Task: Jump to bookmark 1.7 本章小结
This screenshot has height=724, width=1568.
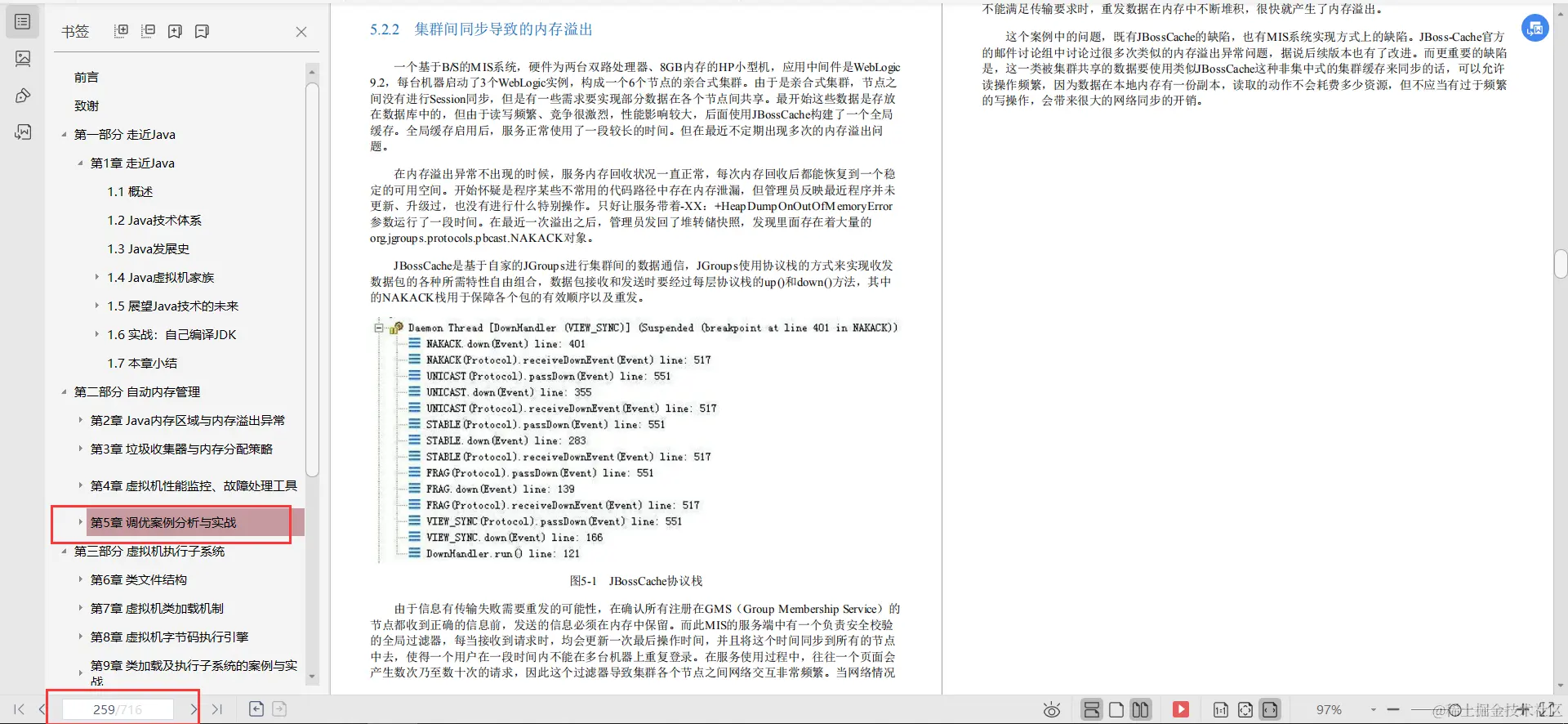Action: 142,364
